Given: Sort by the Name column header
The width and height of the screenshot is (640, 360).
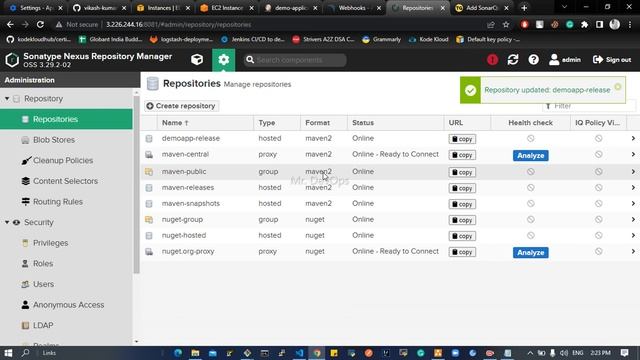Looking at the screenshot, I should click(x=205, y=123).
